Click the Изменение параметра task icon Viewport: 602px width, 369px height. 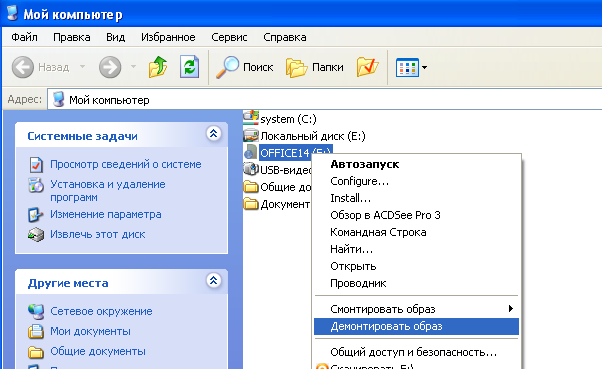click(x=35, y=215)
